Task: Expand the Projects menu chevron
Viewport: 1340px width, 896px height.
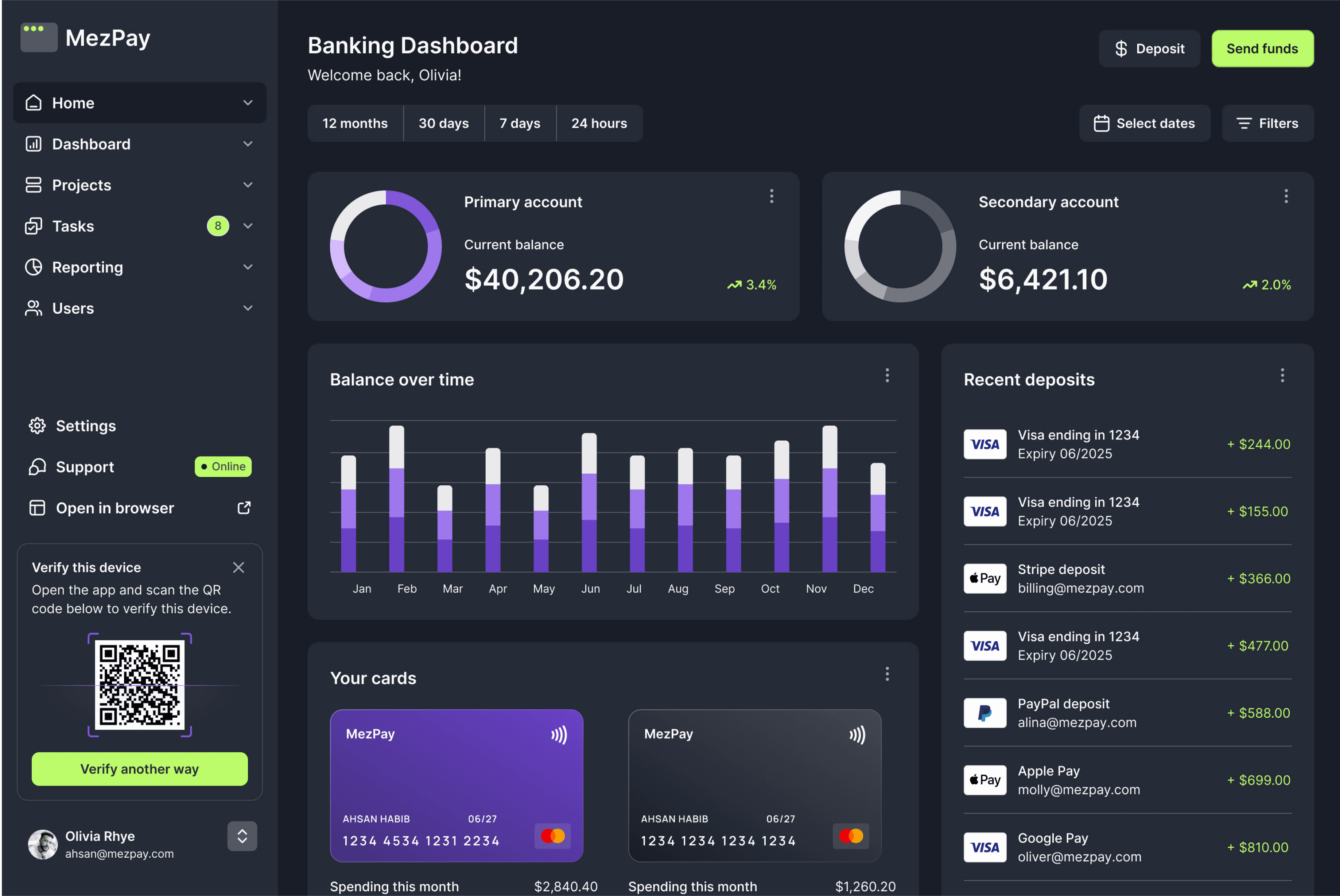Action: click(248, 185)
